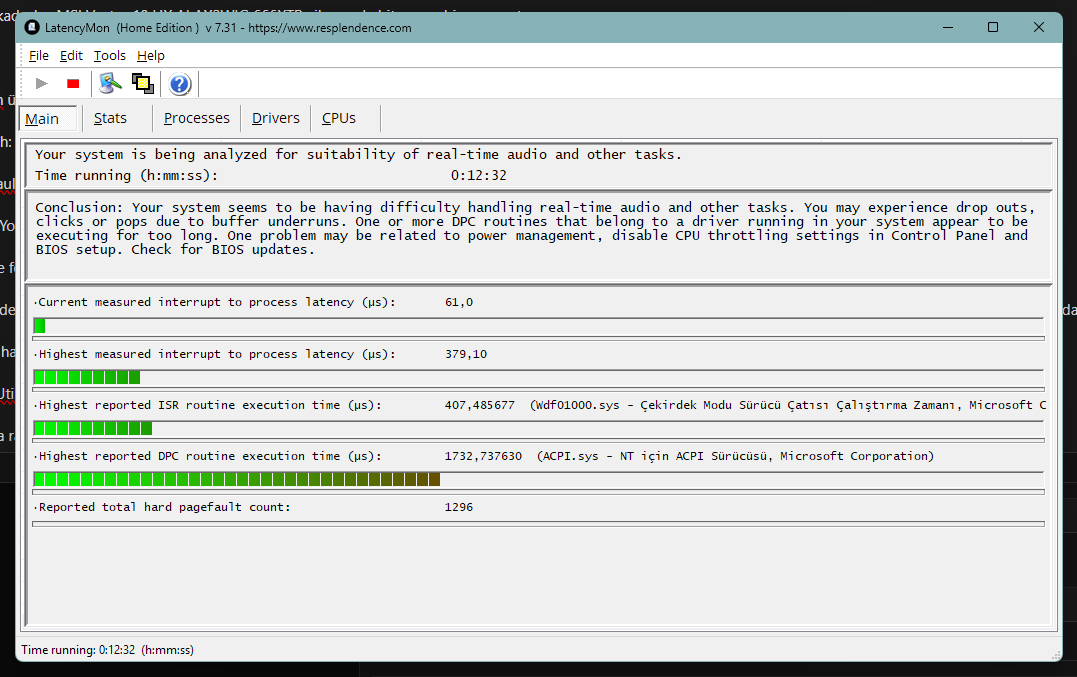Click 'Highest measured interrupt to process latency' label
Viewport: 1077px width, 677px height.
(x=217, y=354)
